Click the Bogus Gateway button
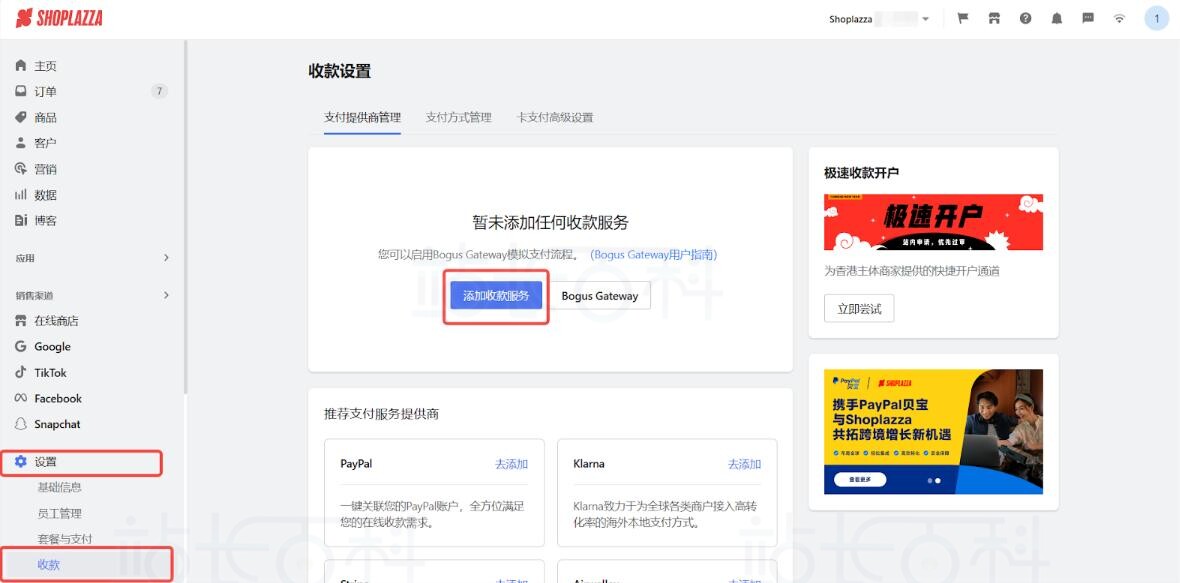The image size is (1180, 583). (x=600, y=296)
